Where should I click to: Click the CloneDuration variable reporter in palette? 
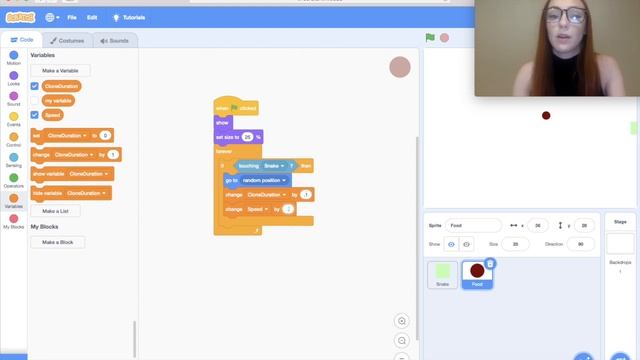point(61,86)
